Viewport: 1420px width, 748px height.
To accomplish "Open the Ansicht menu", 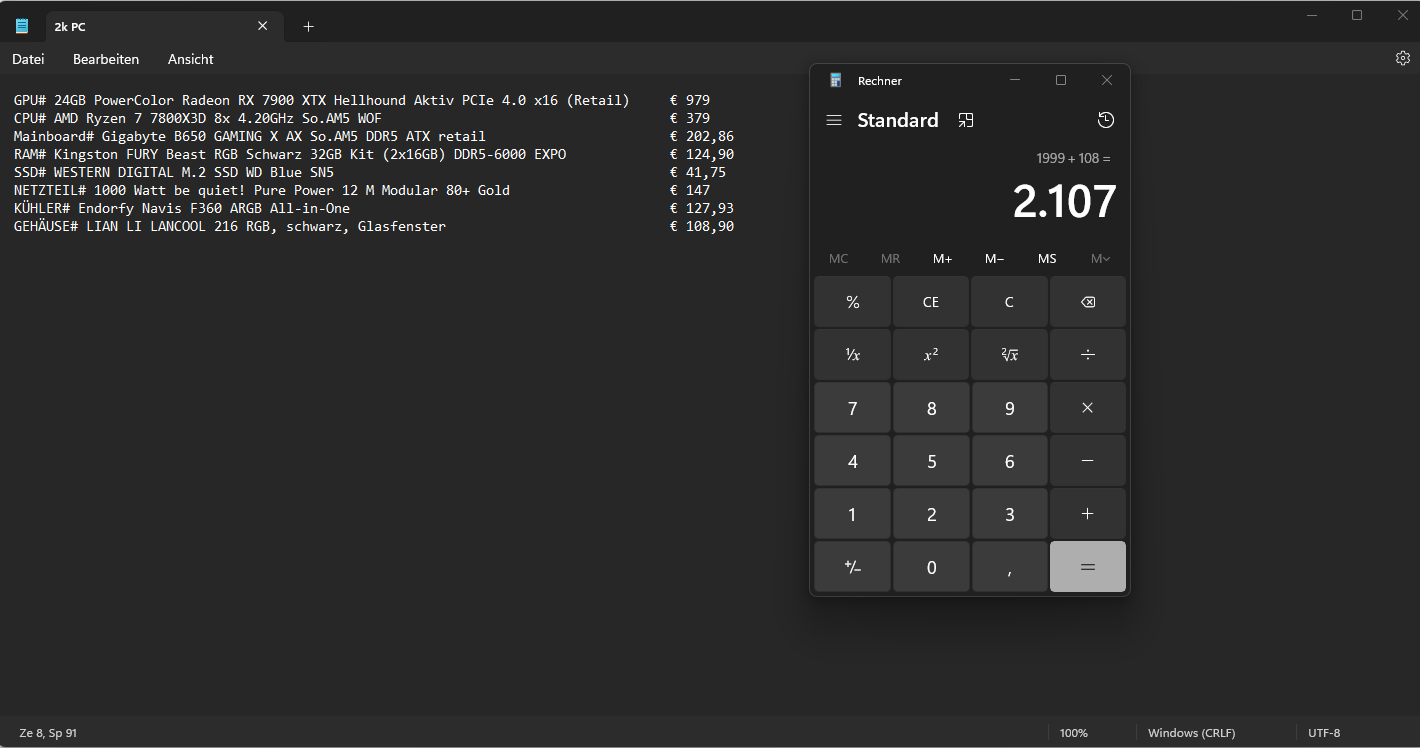I will (x=190, y=59).
